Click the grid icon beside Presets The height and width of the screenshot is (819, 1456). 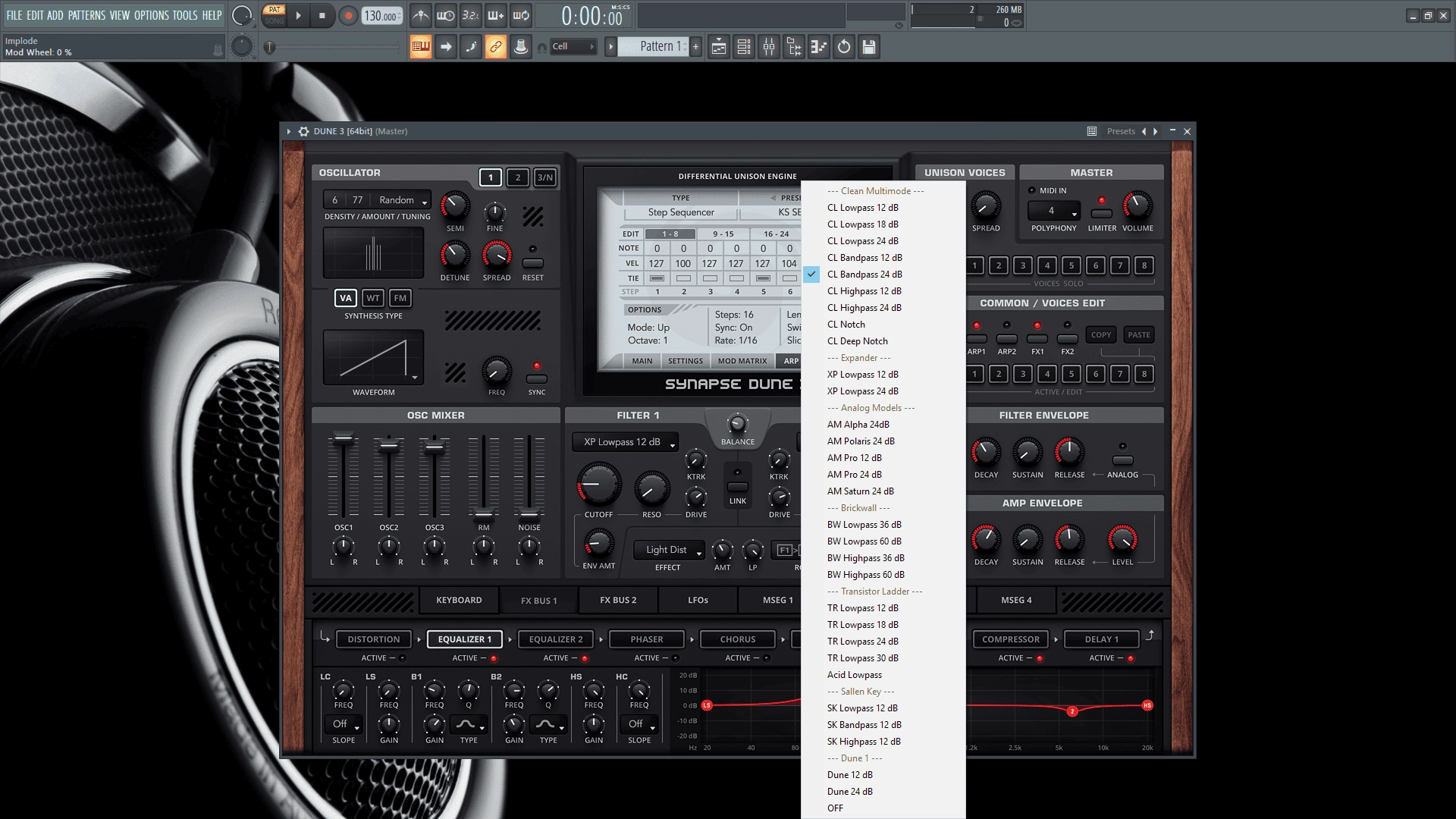(x=1092, y=131)
